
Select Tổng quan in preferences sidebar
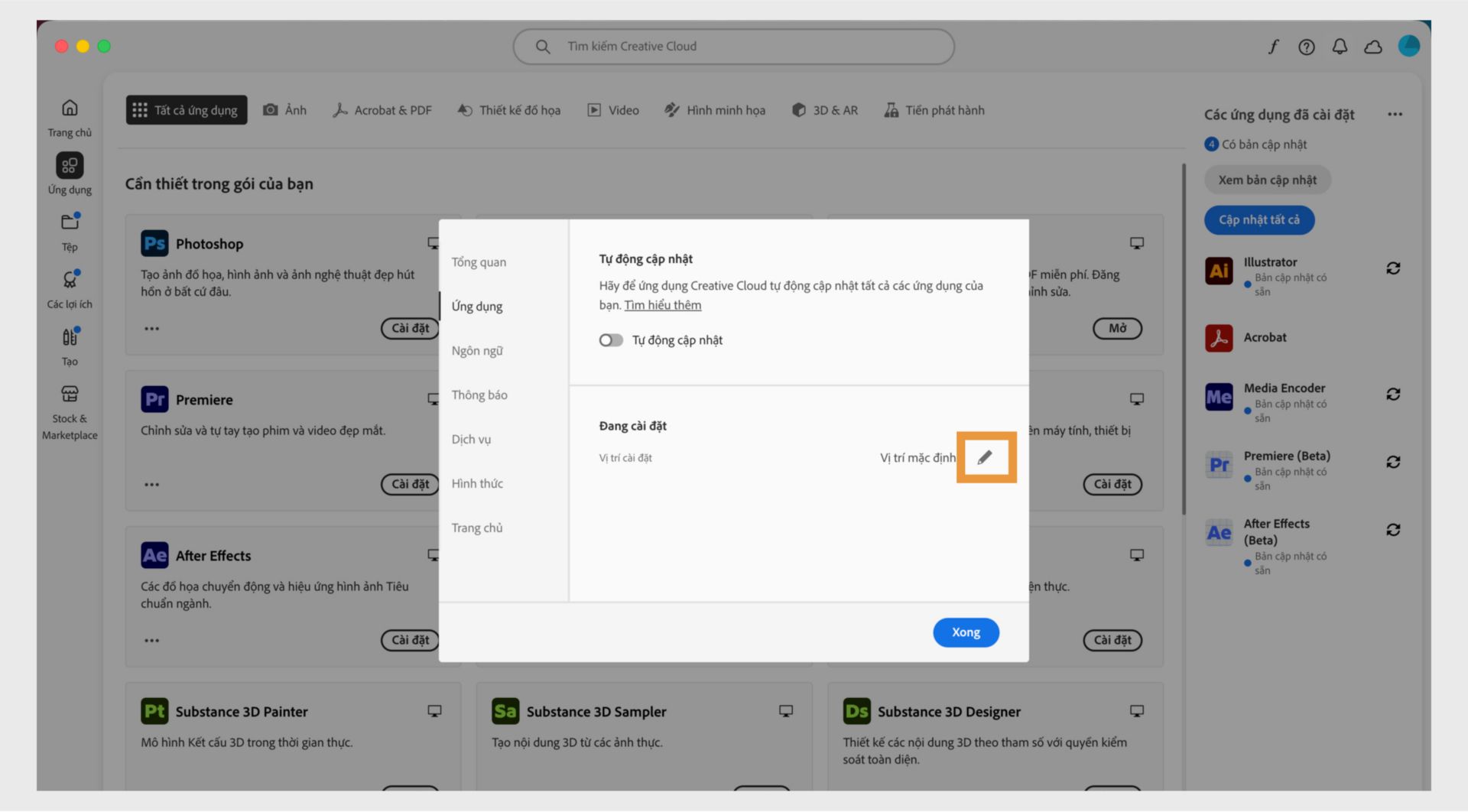[479, 262]
